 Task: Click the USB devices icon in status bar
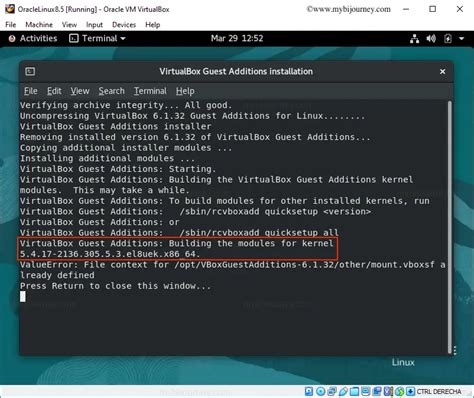(343, 391)
